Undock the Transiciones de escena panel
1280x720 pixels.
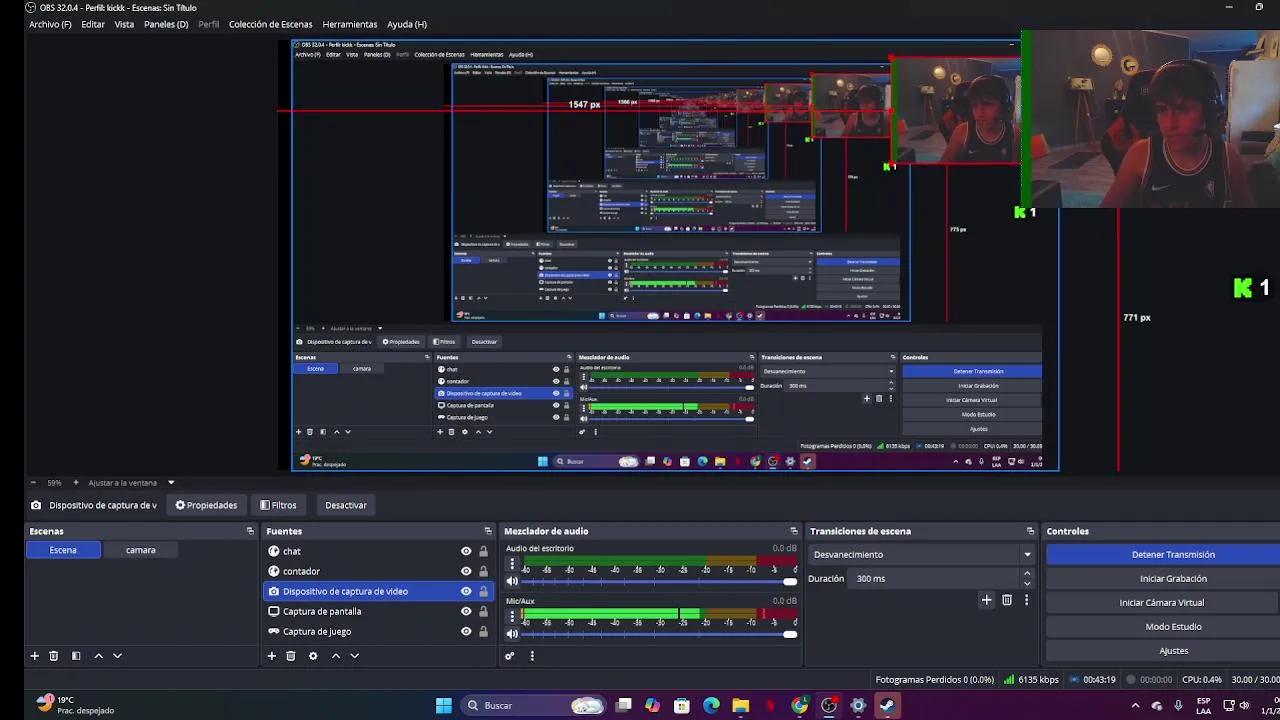[x=1030, y=531]
